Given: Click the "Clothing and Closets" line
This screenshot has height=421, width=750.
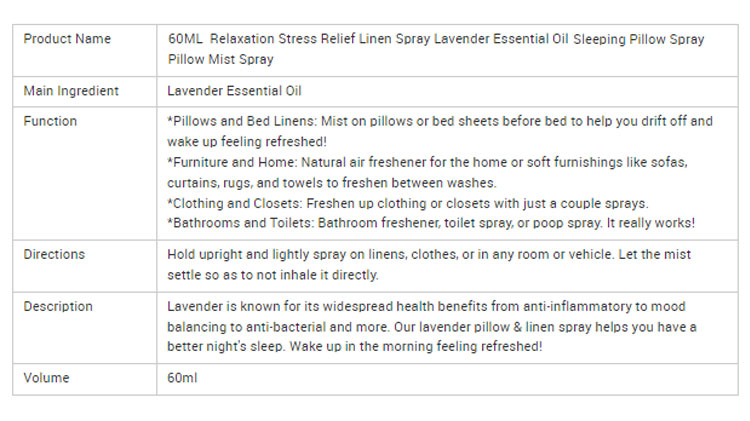Looking at the screenshot, I should pyautogui.click(x=408, y=203).
